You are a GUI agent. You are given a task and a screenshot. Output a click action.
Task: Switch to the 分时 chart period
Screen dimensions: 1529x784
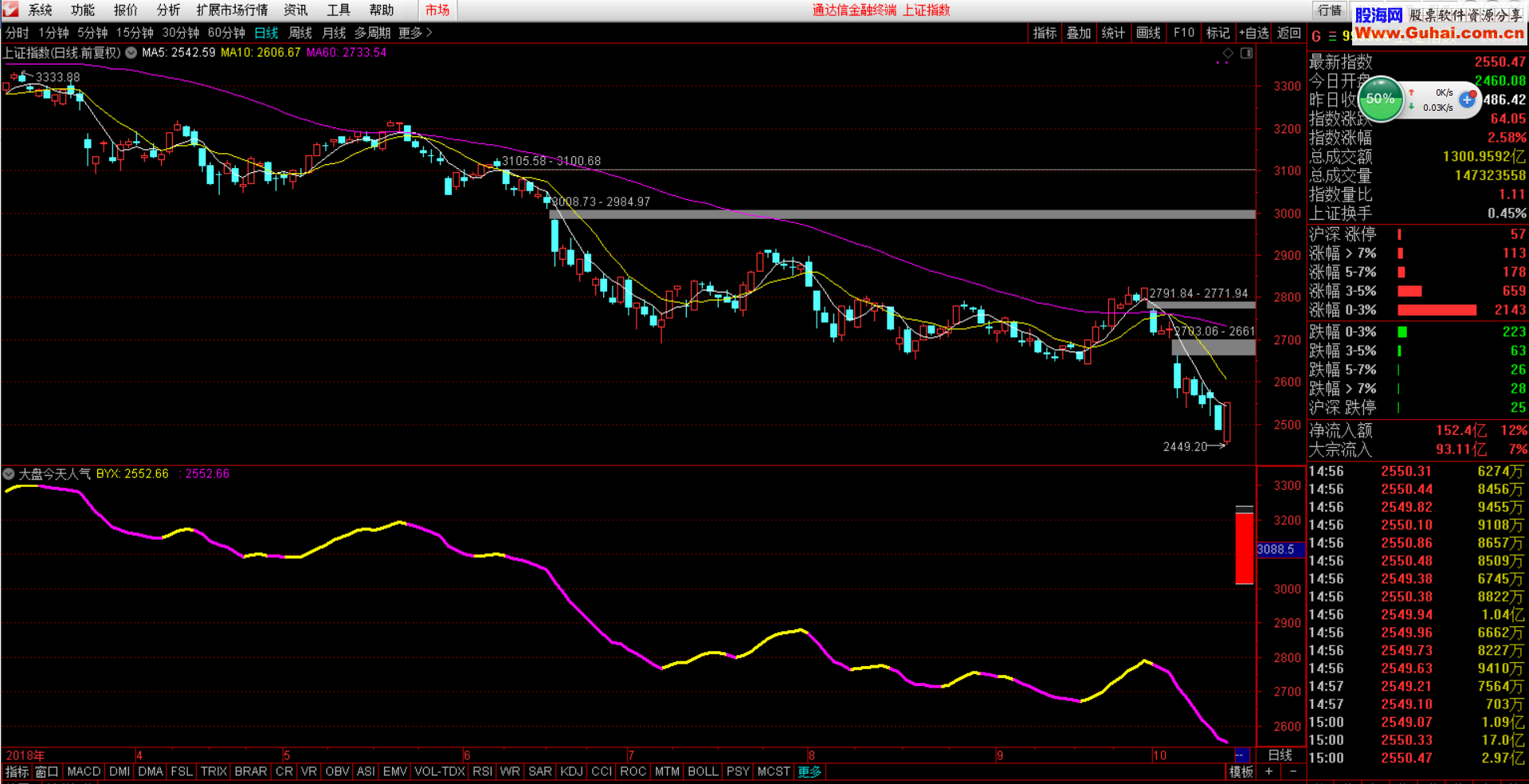pos(17,33)
